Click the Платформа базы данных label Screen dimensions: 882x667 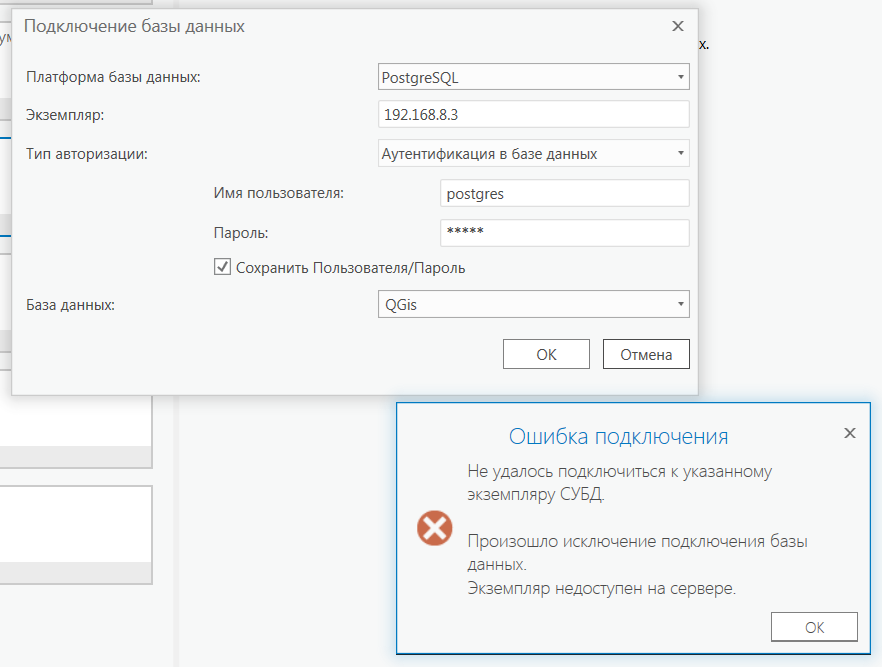point(113,77)
